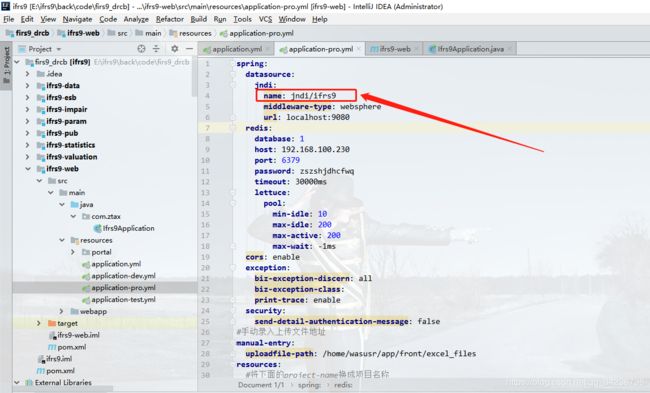Screen dimensions: 650x393
Task: Click the uploadfile-path value
Action: [x=399, y=354]
